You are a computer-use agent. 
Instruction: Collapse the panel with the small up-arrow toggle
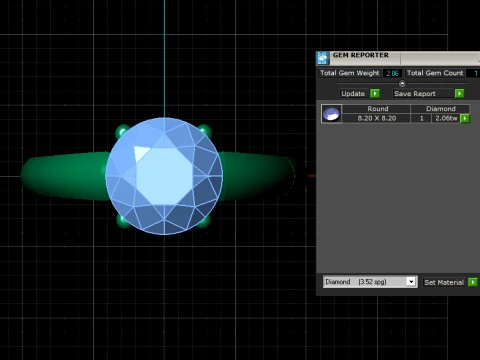tap(402, 83)
